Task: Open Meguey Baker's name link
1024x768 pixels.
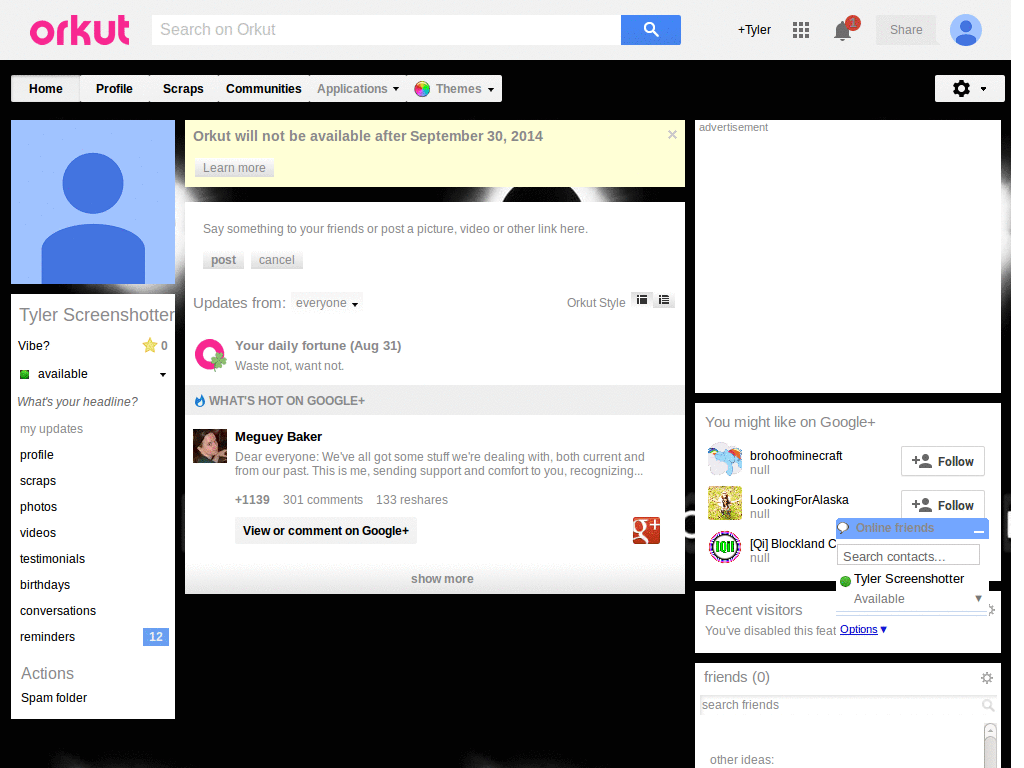Action: [x=278, y=436]
